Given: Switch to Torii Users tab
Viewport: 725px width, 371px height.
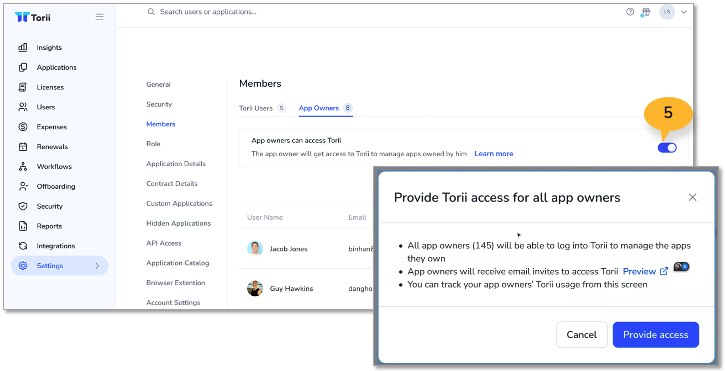Looking at the screenshot, I should (262, 108).
